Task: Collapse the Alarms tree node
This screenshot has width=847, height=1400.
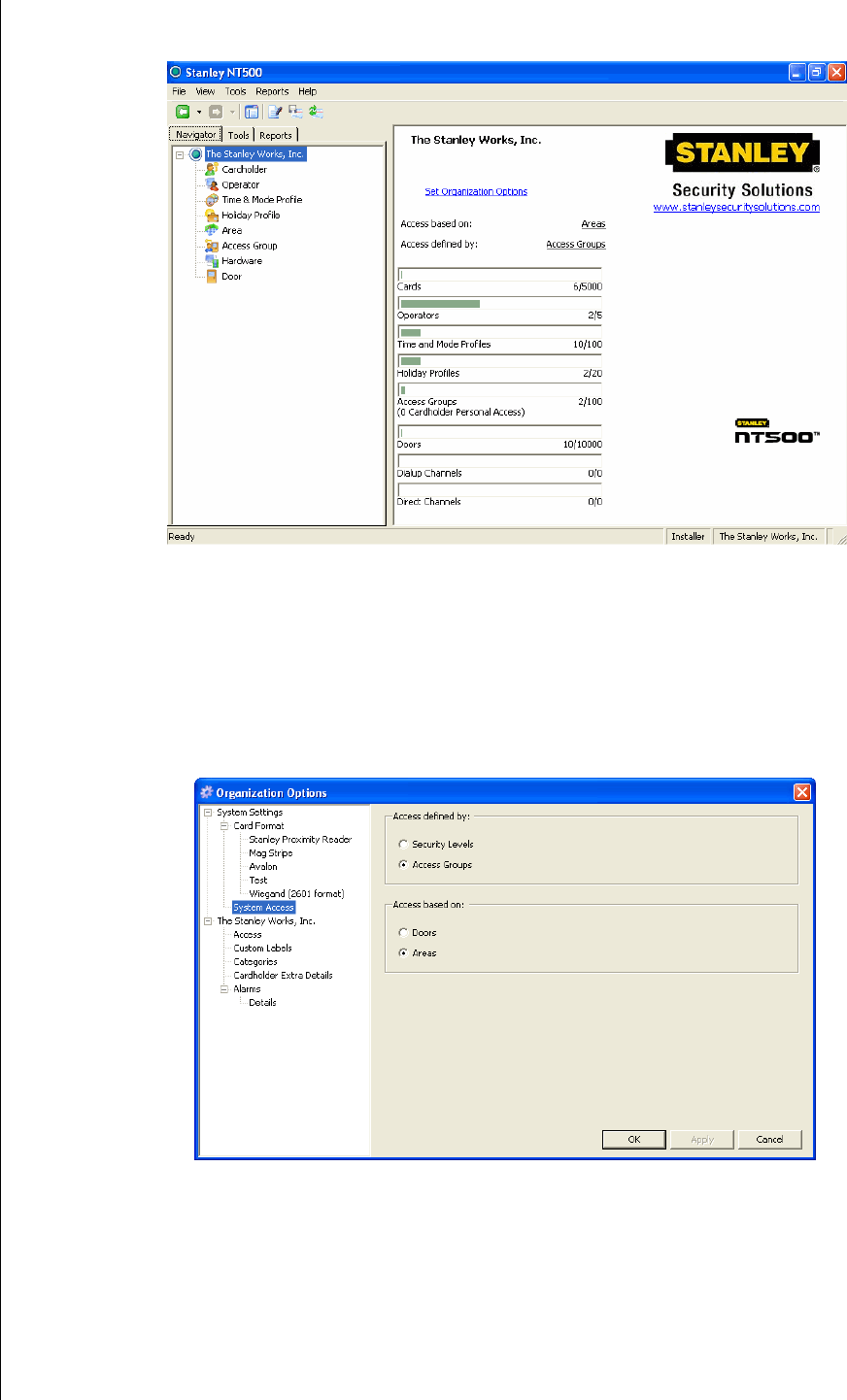Action: (x=224, y=989)
